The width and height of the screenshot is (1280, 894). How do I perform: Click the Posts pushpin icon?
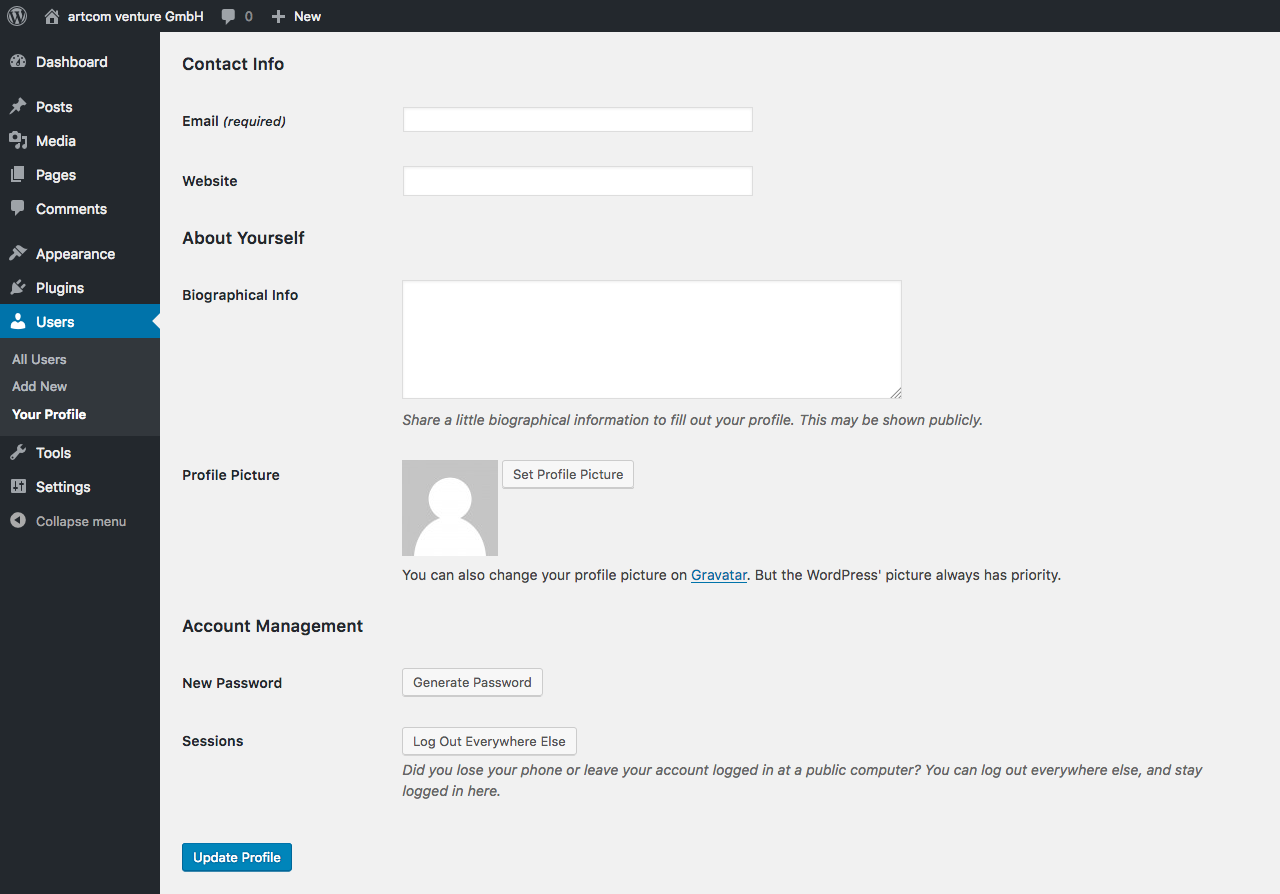coord(18,107)
